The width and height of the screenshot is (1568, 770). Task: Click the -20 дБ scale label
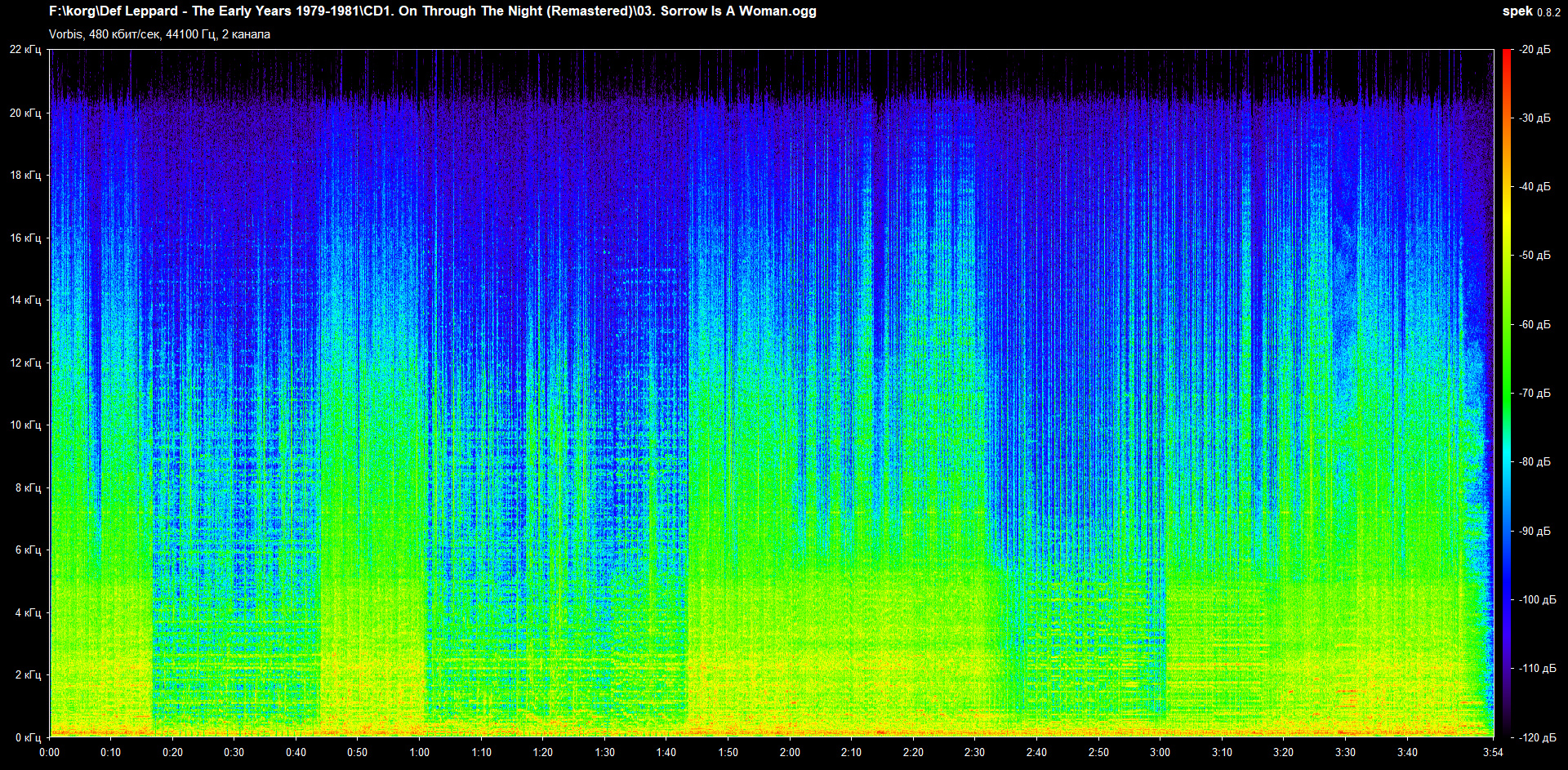pyautogui.click(x=1535, y=50)
